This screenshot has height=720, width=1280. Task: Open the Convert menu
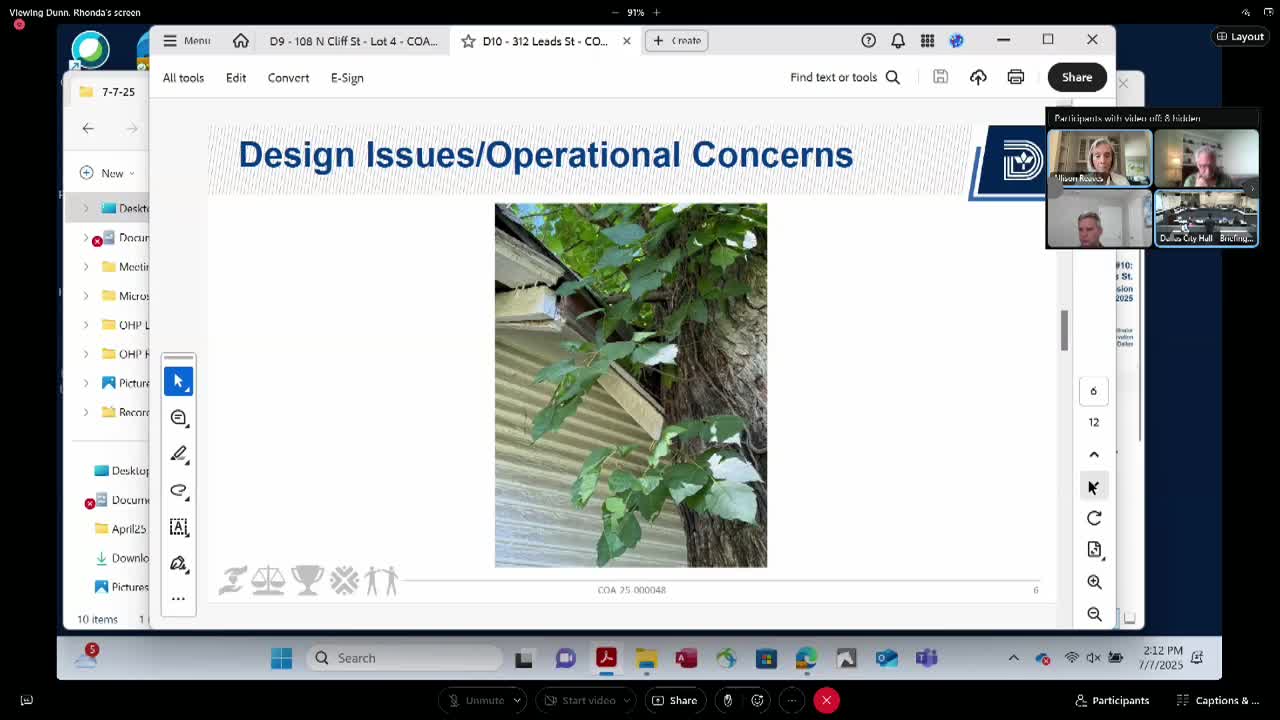coord(288,78)
